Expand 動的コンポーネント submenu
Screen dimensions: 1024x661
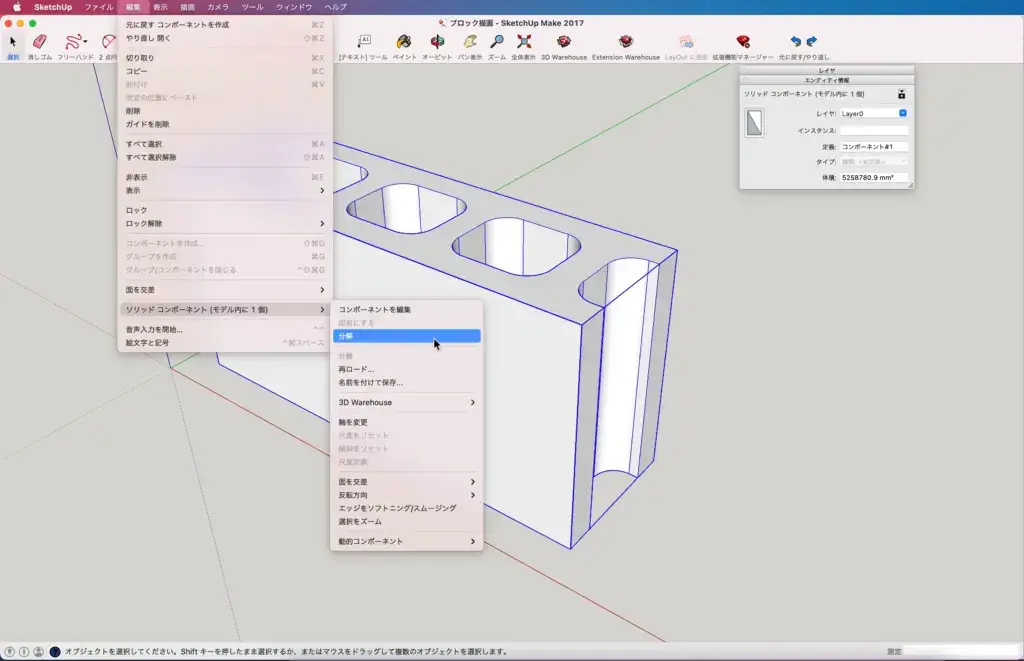coord(406,541)
